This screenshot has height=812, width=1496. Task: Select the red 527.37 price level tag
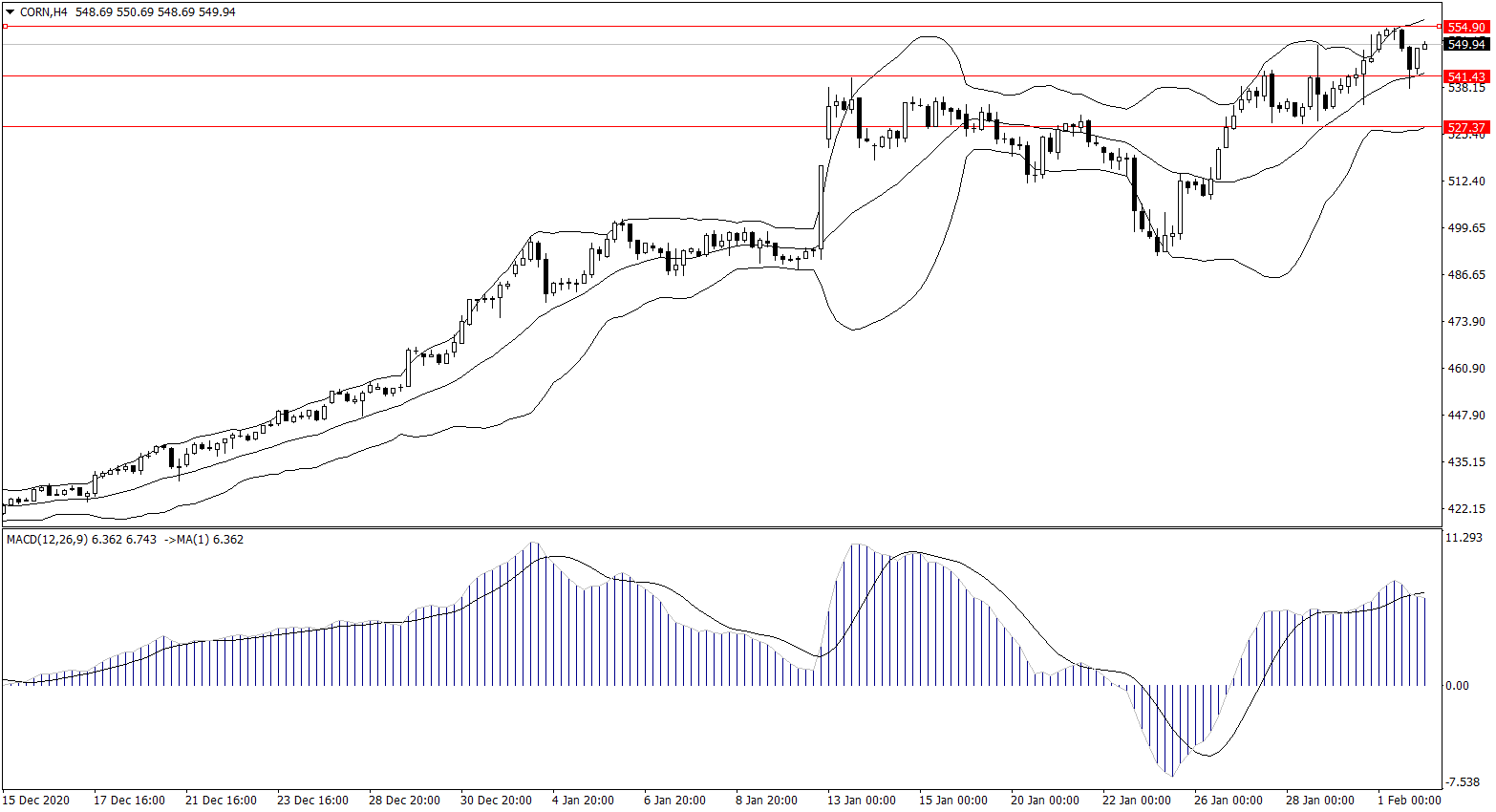click(1465, 127)
